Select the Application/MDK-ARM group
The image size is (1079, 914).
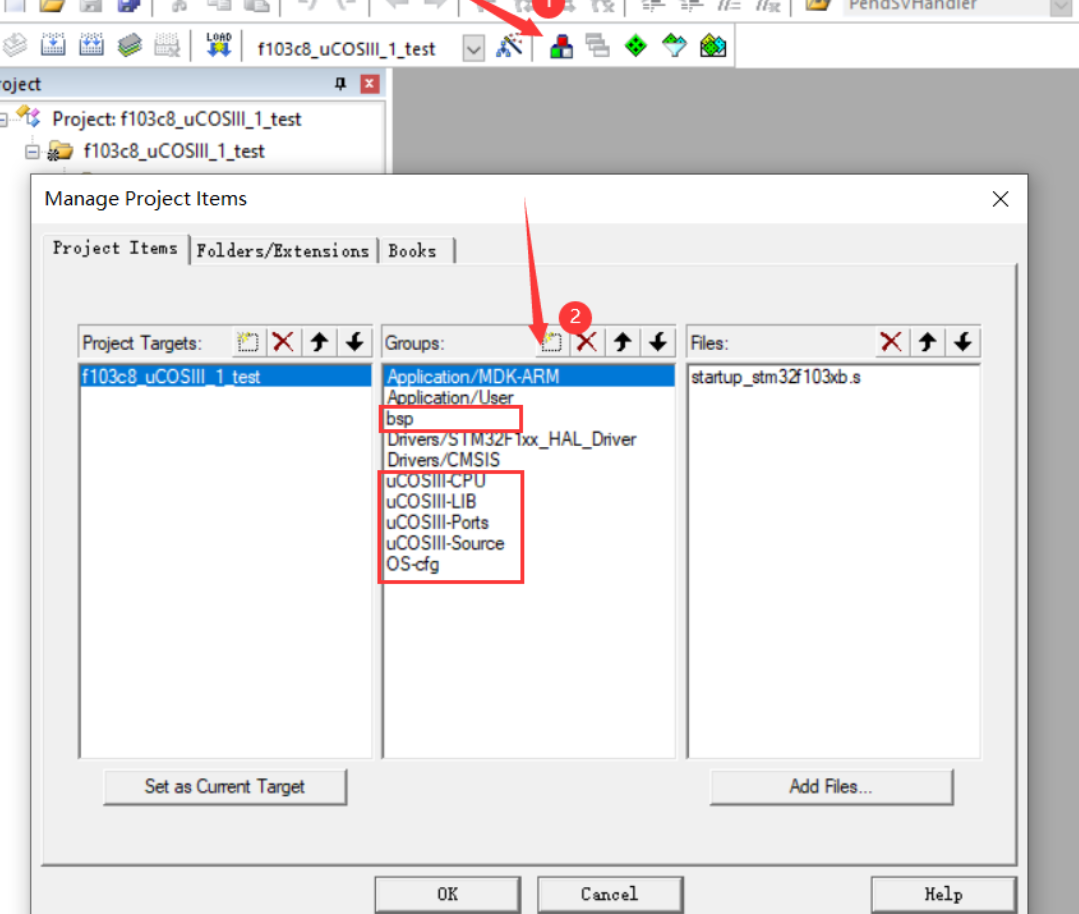pyautogui.click(x=528, y=376)
